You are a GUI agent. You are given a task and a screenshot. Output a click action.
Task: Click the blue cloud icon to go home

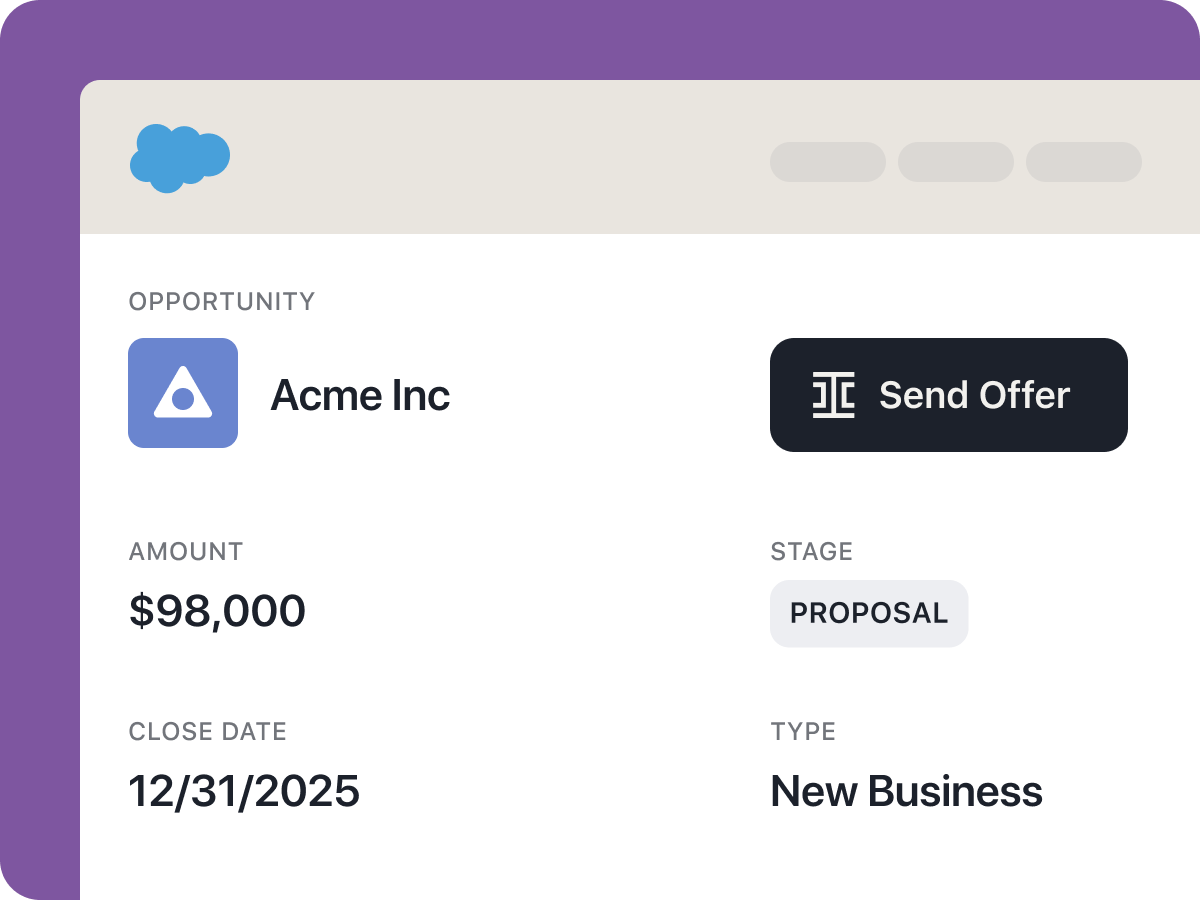[x=180, y=155]
